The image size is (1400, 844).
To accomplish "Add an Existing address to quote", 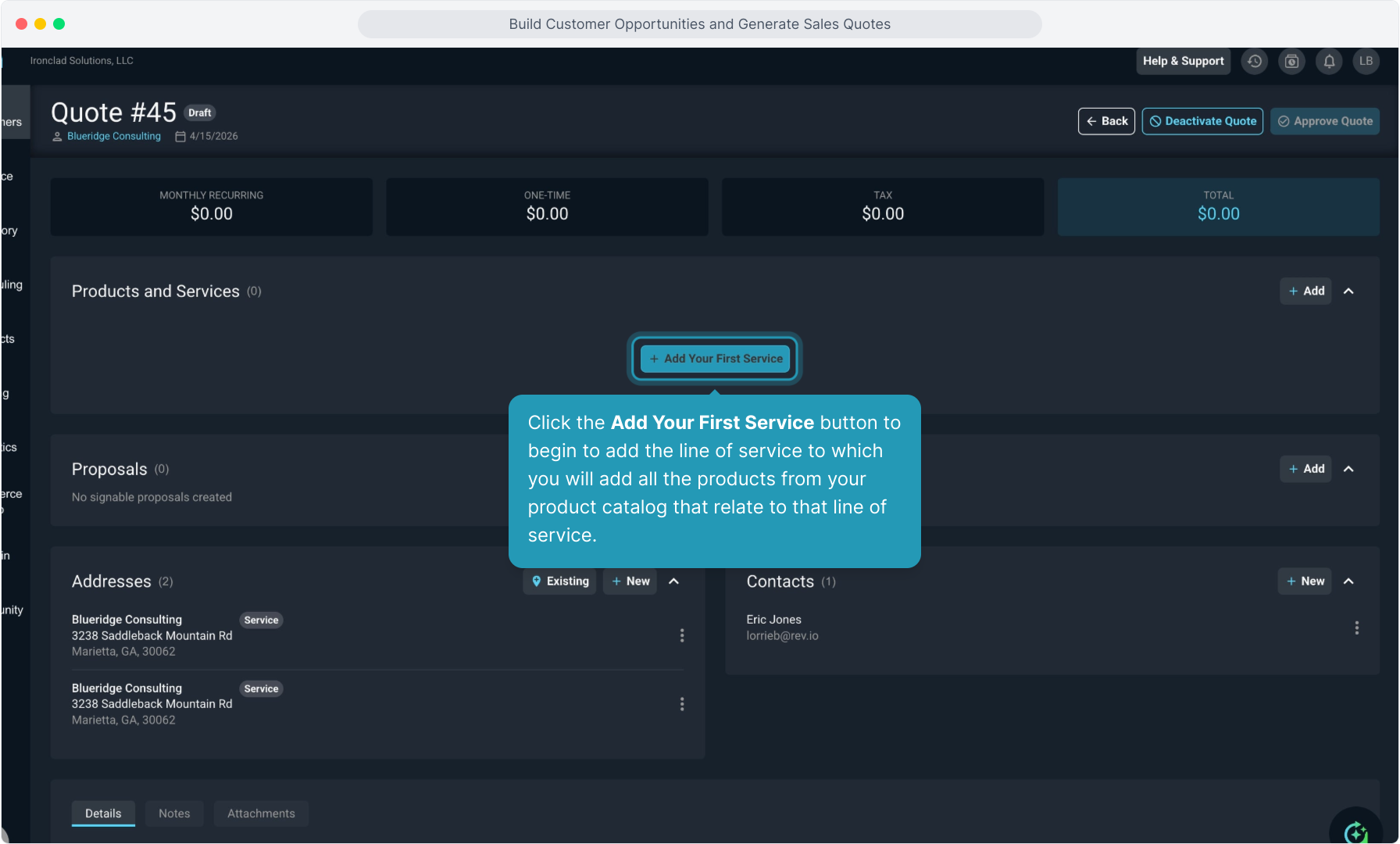I will click(x=559, y=581).
